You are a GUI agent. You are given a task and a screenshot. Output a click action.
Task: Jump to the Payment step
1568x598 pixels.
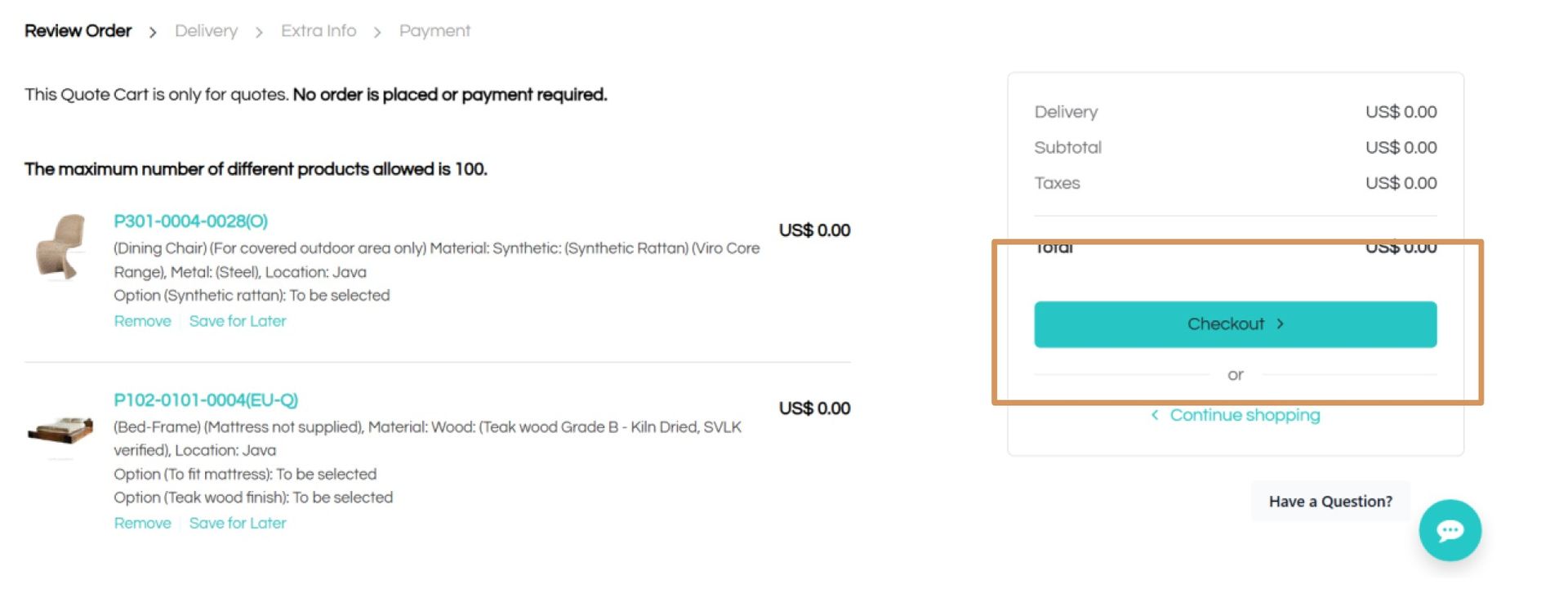(x=434, y=31)
